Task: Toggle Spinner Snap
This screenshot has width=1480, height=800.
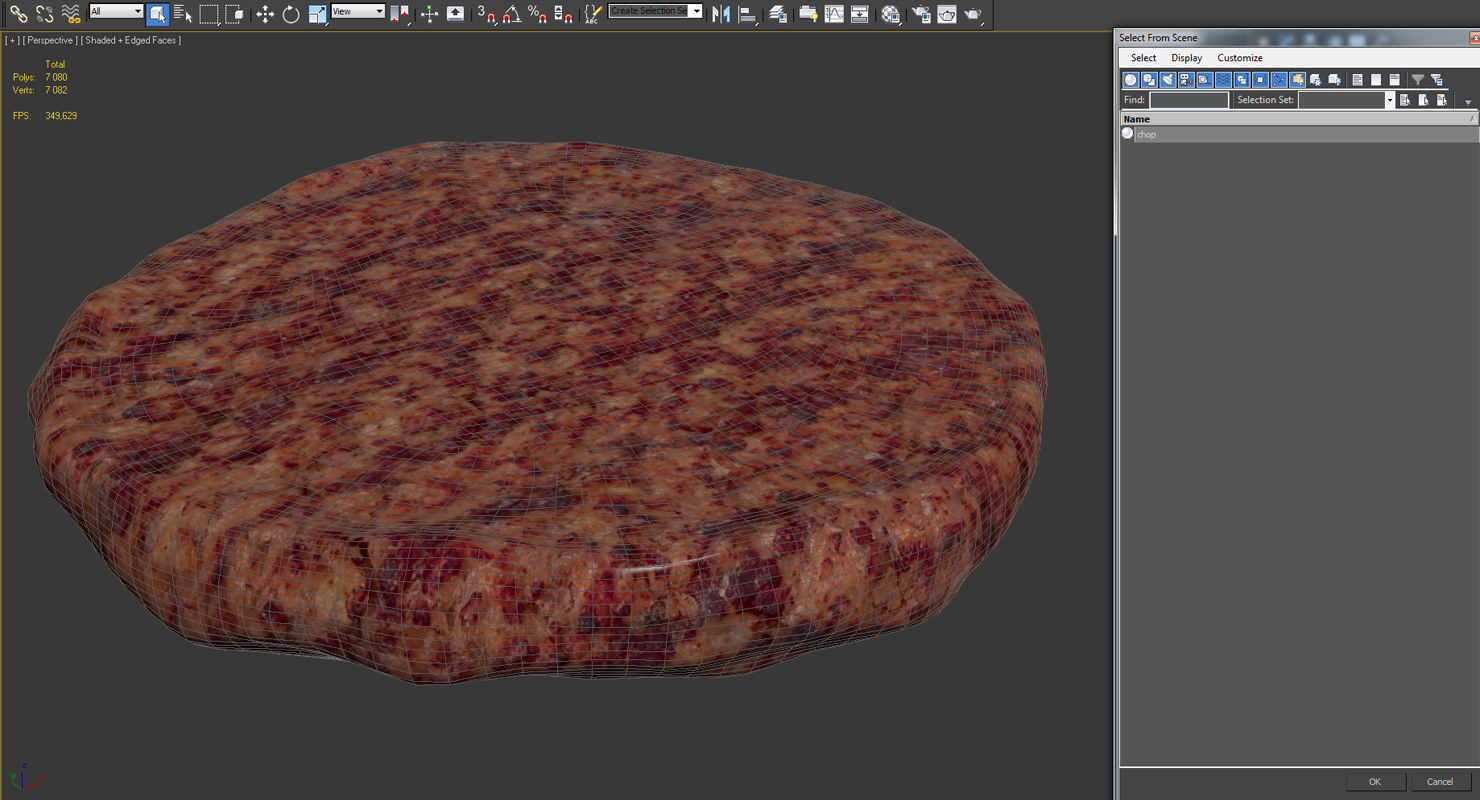Action: pyautogui.click(x=564, y=14)
